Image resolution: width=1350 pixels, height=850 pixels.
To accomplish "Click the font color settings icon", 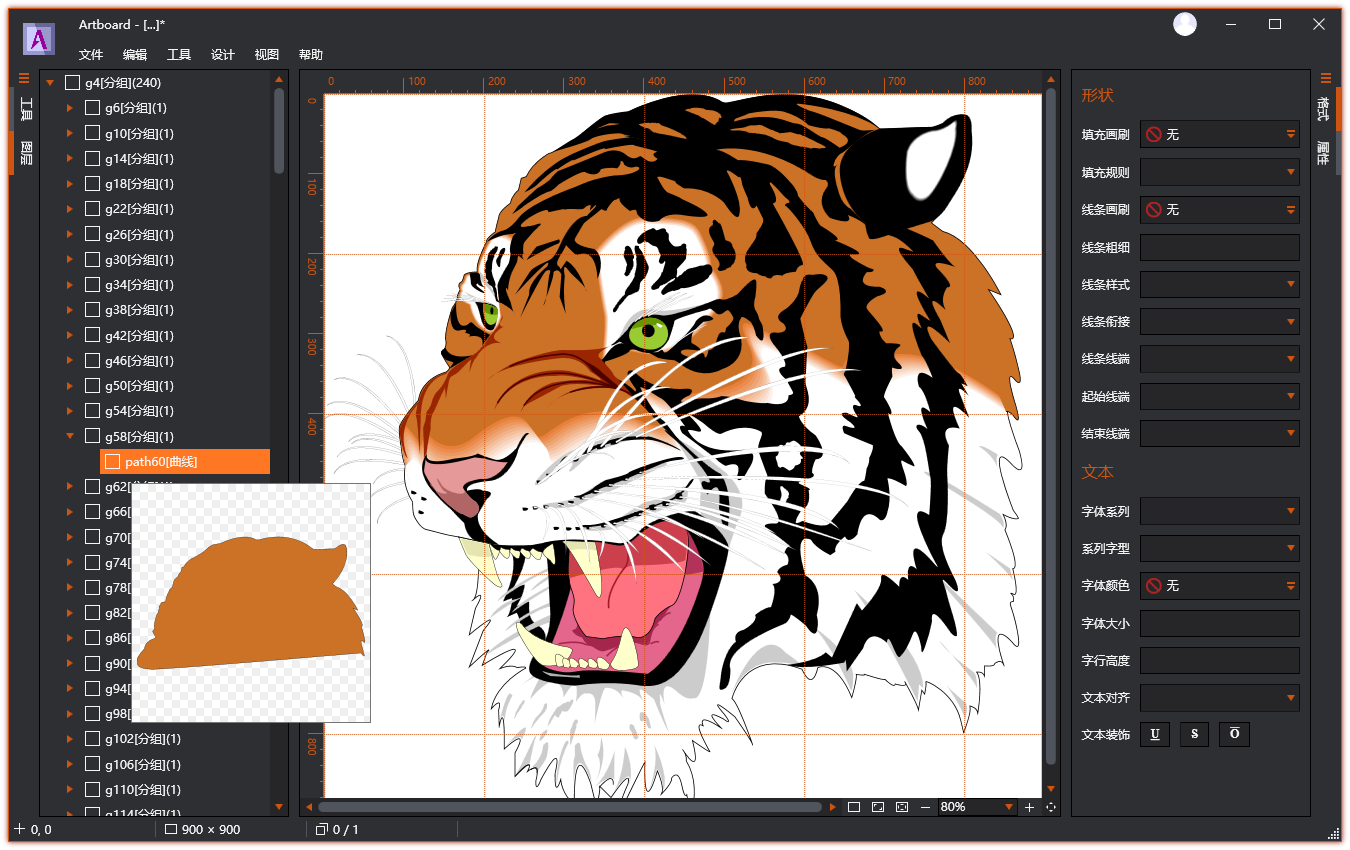I will (x=1291, y=586).
